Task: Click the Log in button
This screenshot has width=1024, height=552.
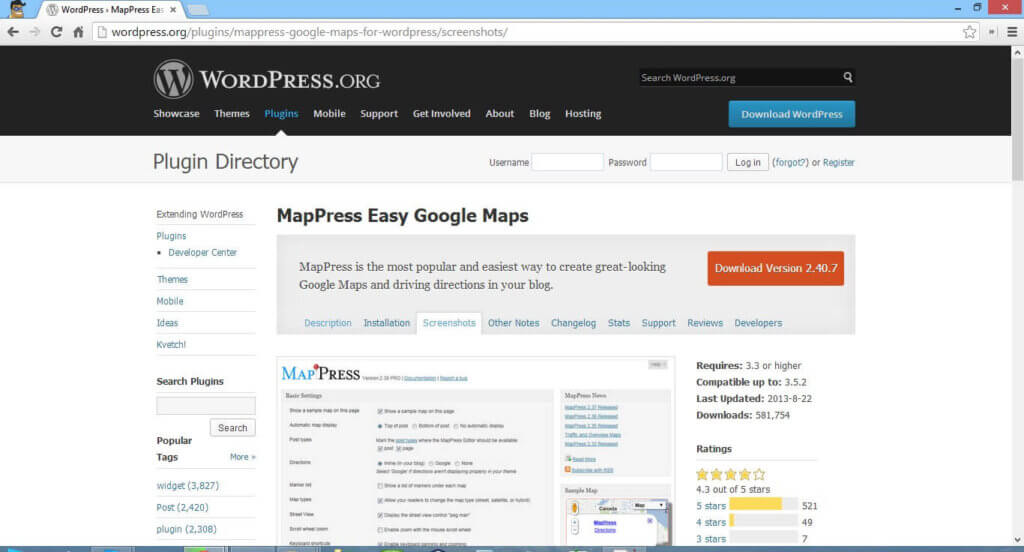Action: point(748,162)
